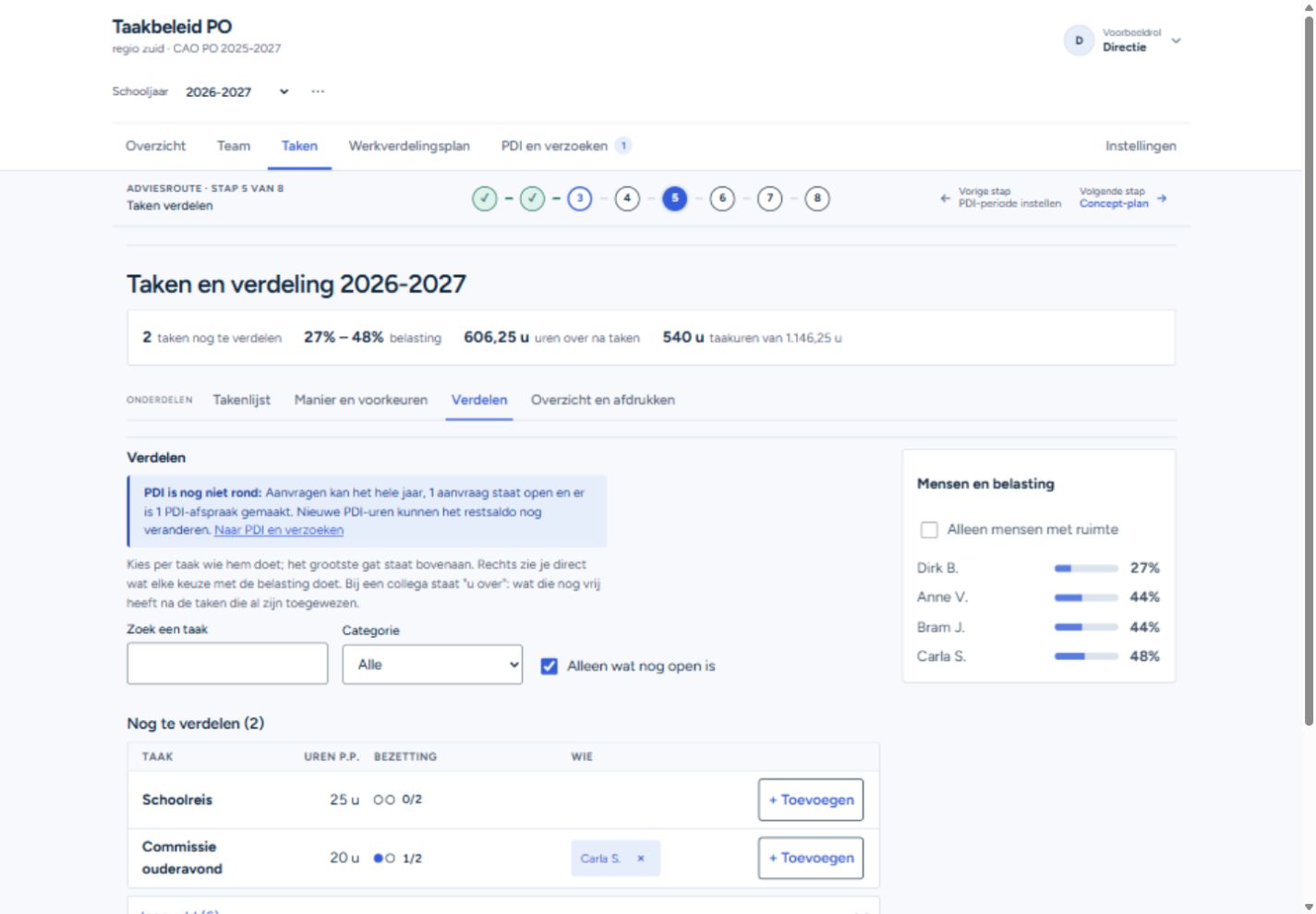This screenshot has height=914, width=1316.
Task: Show the "Overzicht en afdrukken" subtab
Action: tap(603, 400)
